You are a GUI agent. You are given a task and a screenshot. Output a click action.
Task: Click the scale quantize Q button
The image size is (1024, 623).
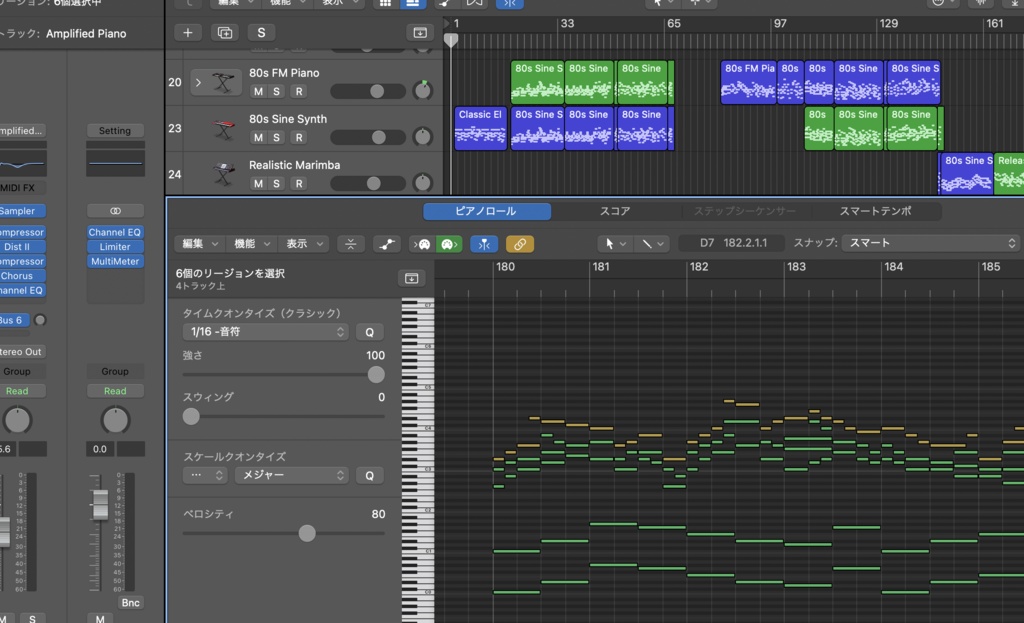tap(370, 475)
